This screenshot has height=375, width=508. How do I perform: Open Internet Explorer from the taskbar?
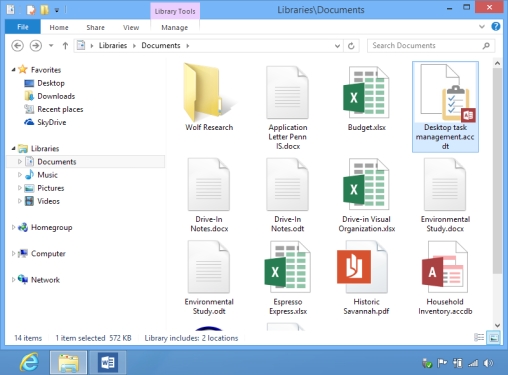point(29,362)
